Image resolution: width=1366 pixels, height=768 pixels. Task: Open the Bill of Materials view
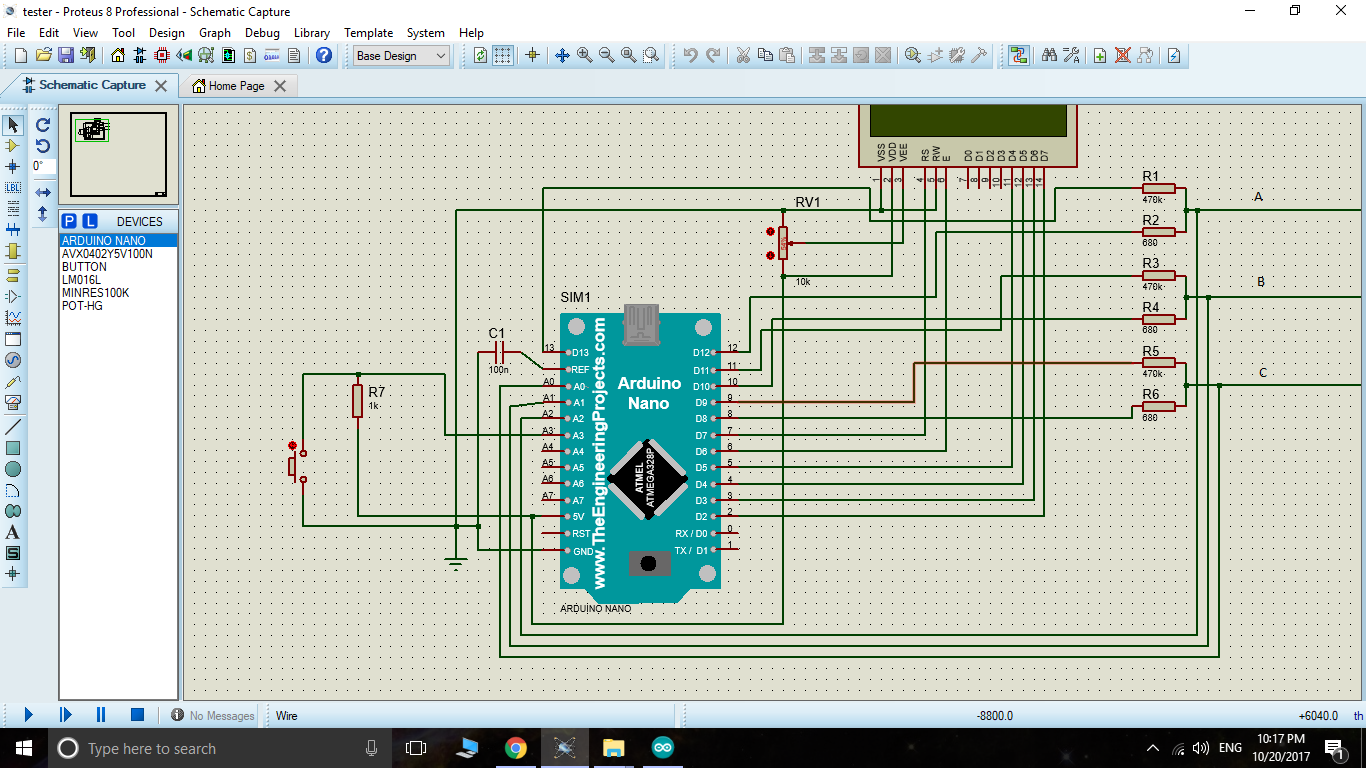(252, 55)
